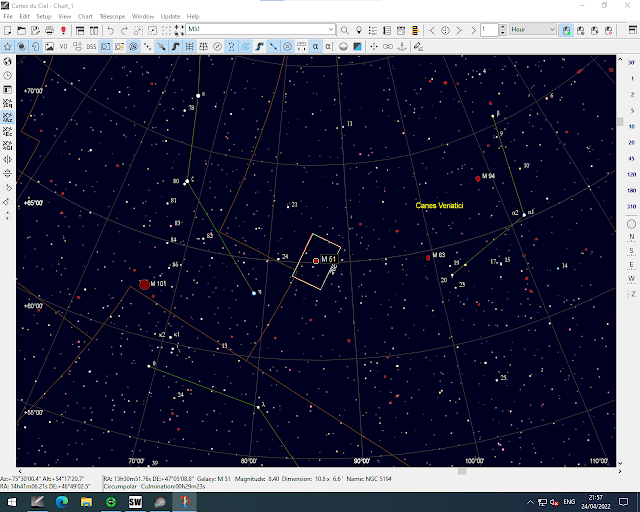Image resolution: width=640 pixels, height=512 pixels.
Task: Toggle the coordinate grid hash icon
Action: 189,47
